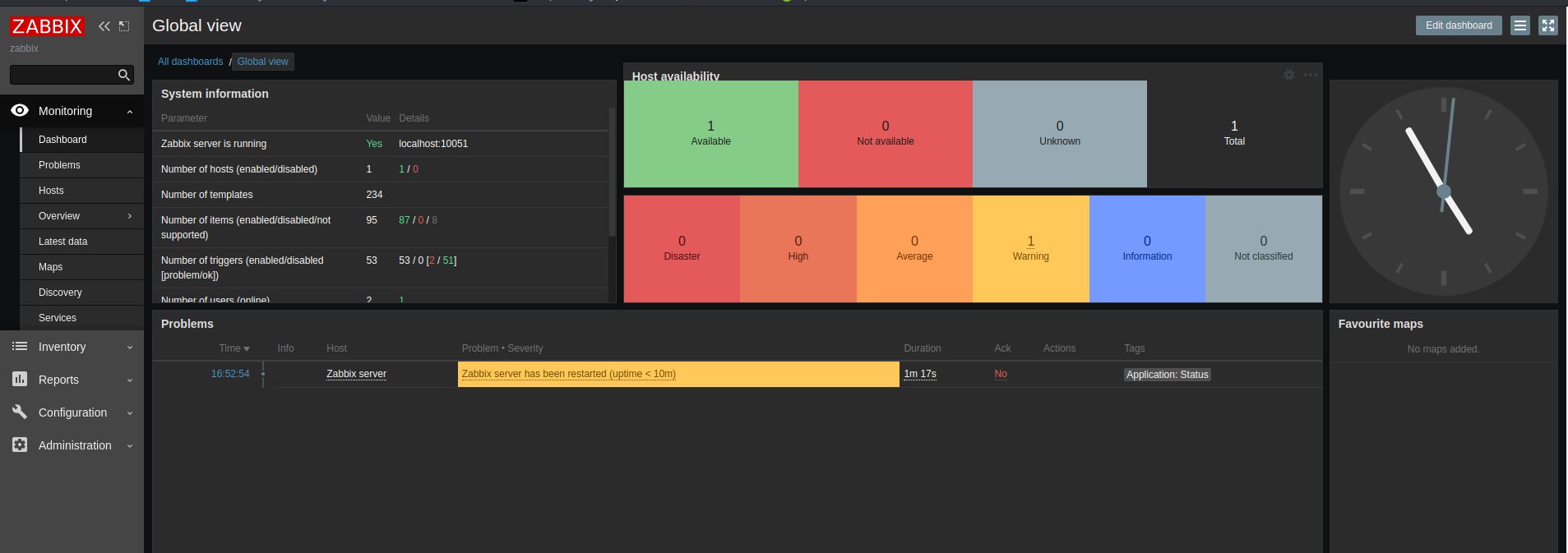Image resolution: width=1568 pixels, height=553 pixels.
Task: Click the Administration gear icon
Action: coord(20,445)
